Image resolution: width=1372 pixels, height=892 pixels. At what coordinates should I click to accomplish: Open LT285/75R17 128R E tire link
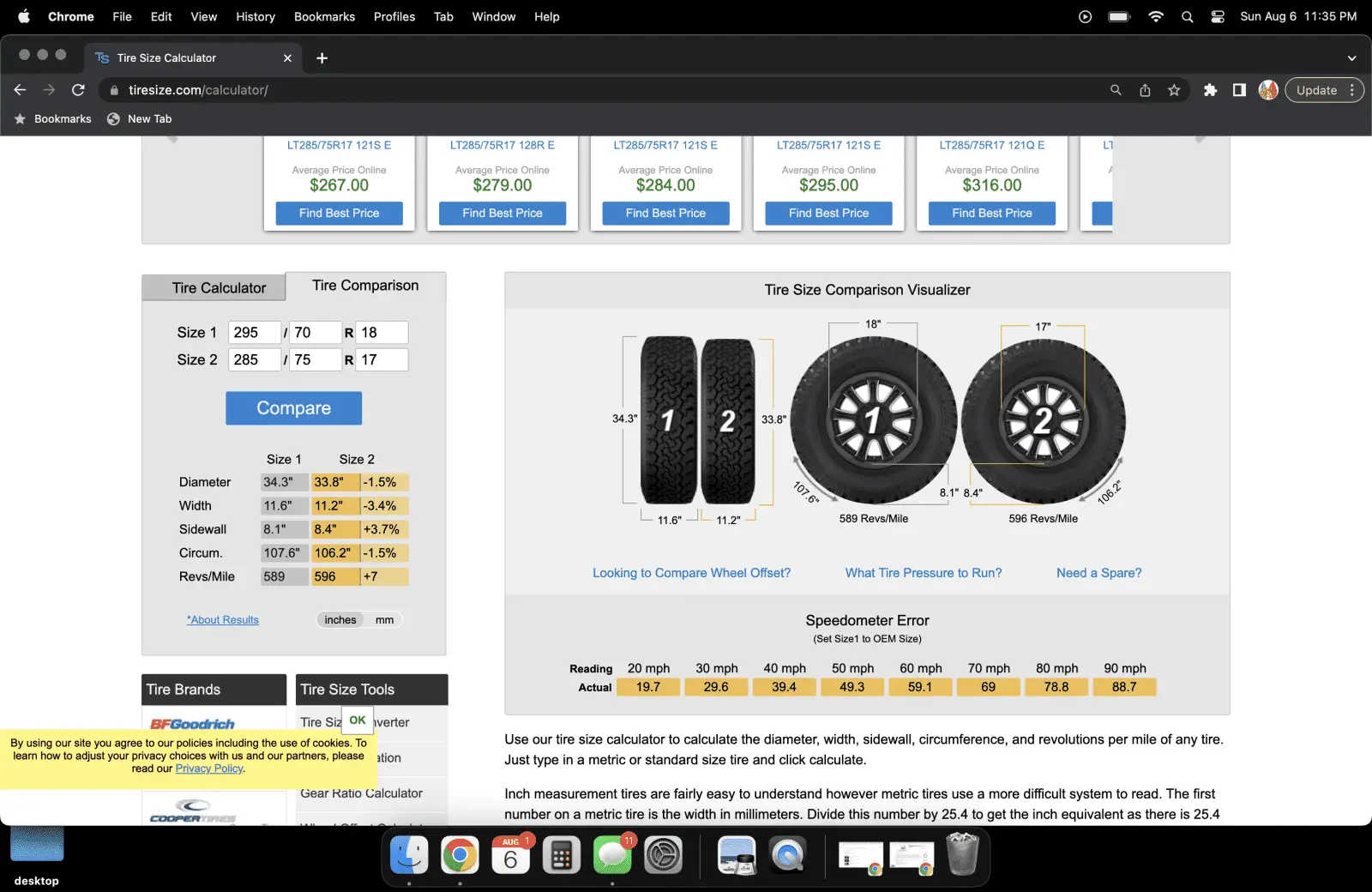pos(502,145)
